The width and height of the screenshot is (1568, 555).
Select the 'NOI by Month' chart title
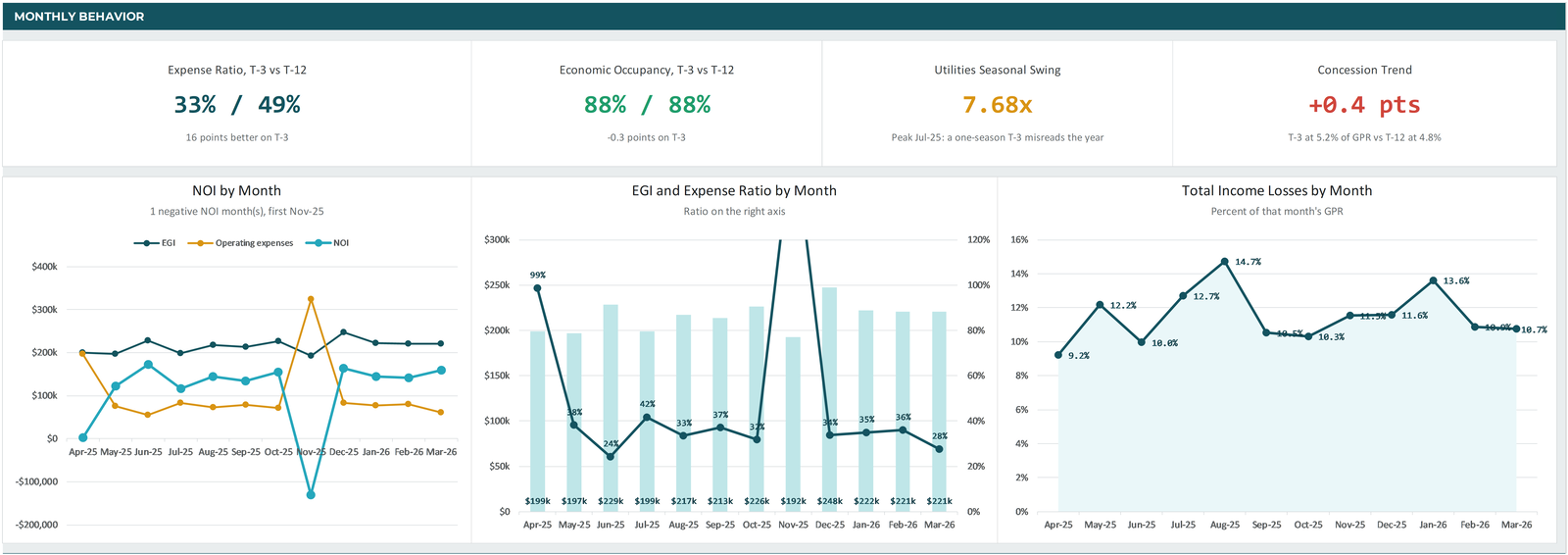(236, 191)
